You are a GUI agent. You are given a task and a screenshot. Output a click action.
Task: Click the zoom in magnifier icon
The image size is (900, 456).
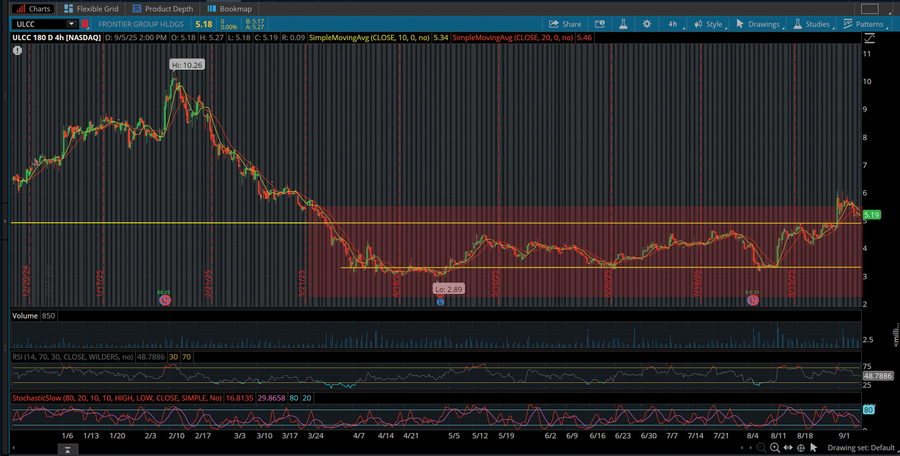[x=775, y=446]
